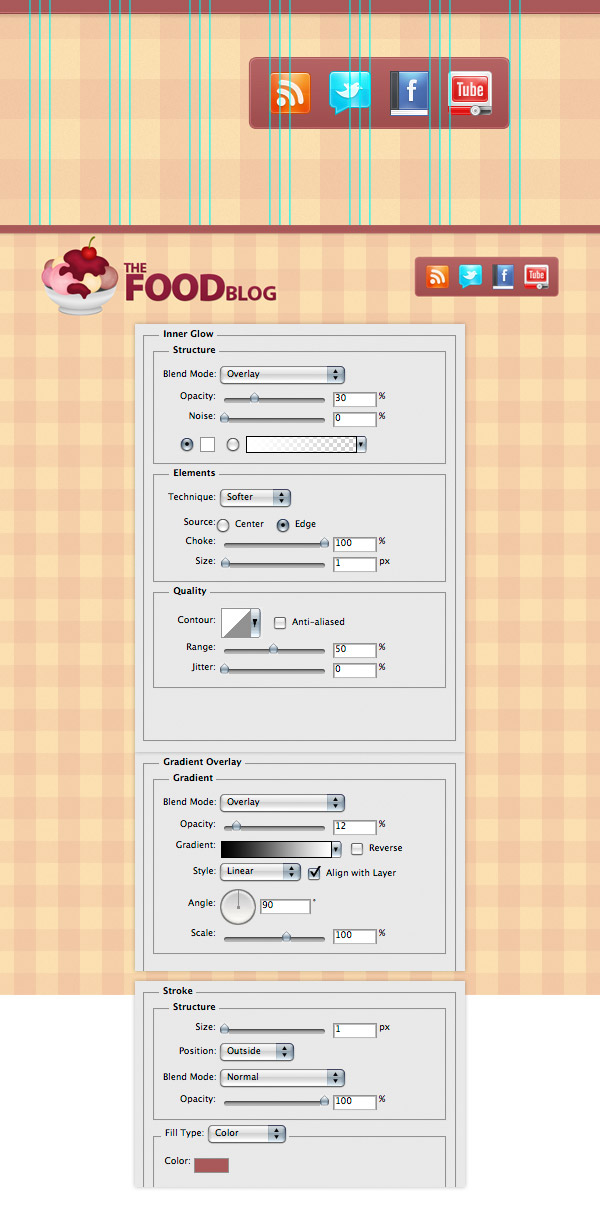Screen dimensions: 600x1205
Task: Click the Stroke Opacity slider
Action: coord(274,1101)
